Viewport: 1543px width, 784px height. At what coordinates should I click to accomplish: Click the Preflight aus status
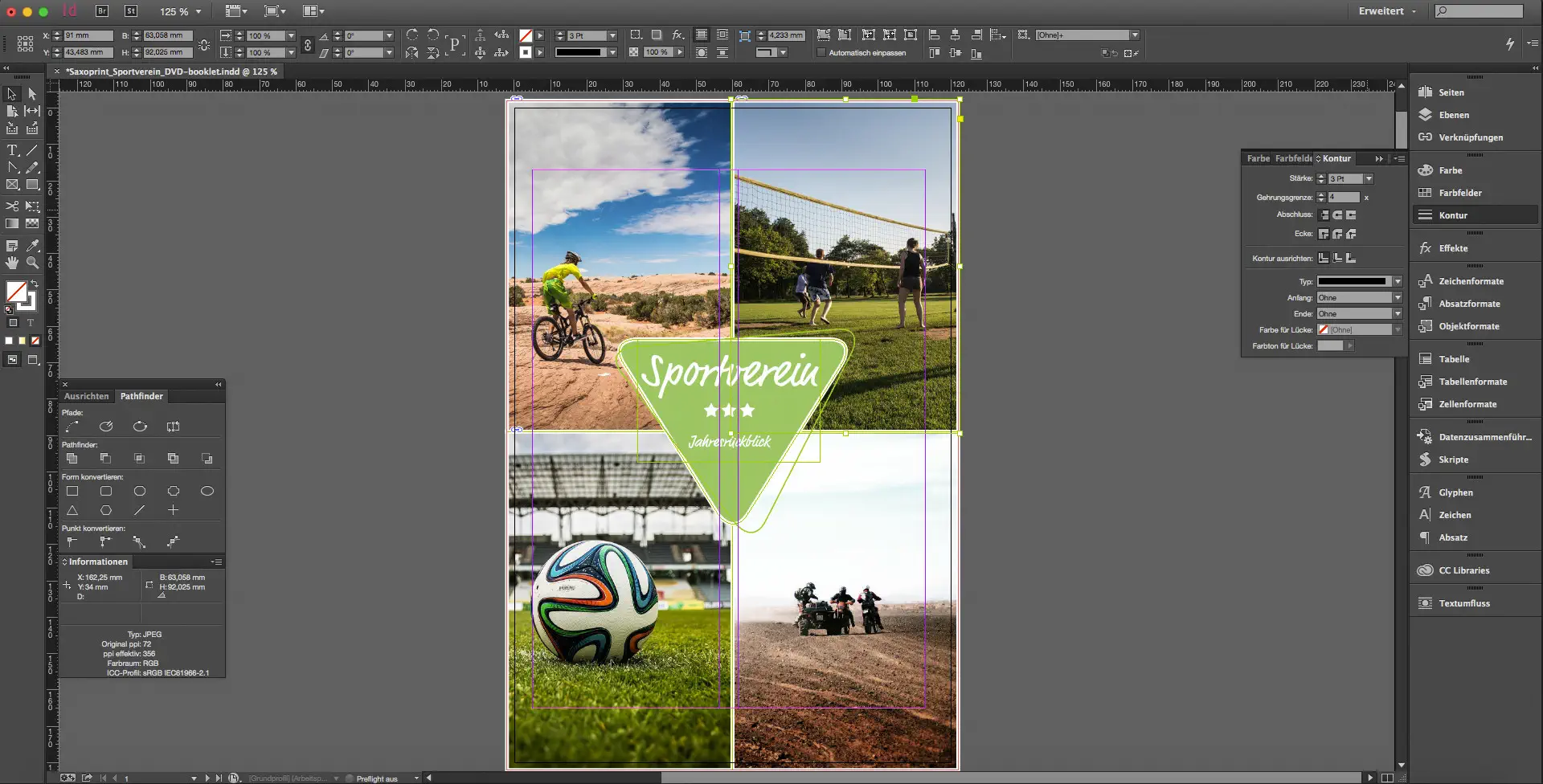377,778
